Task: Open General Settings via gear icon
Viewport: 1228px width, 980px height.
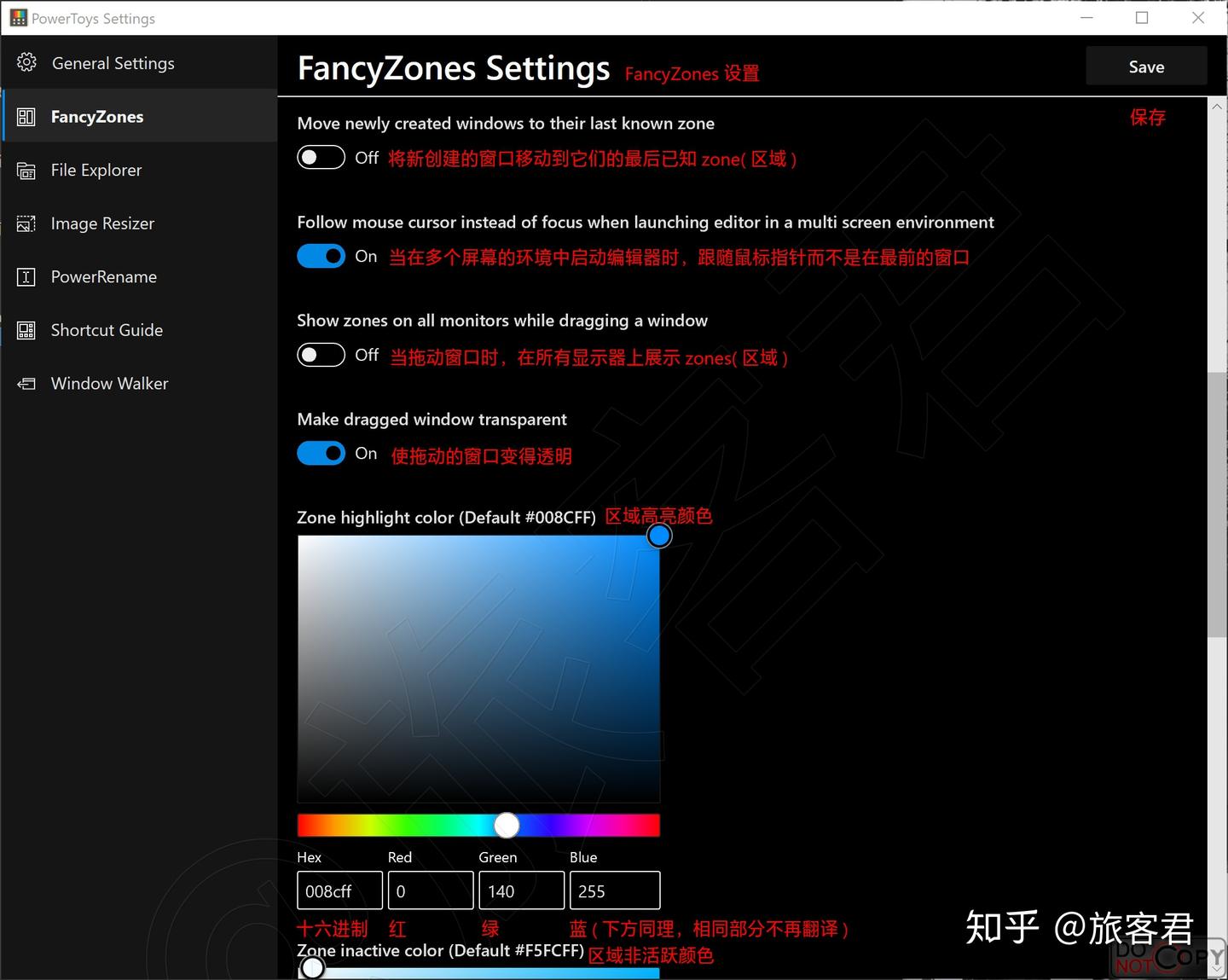Action: tap(26, 62)
